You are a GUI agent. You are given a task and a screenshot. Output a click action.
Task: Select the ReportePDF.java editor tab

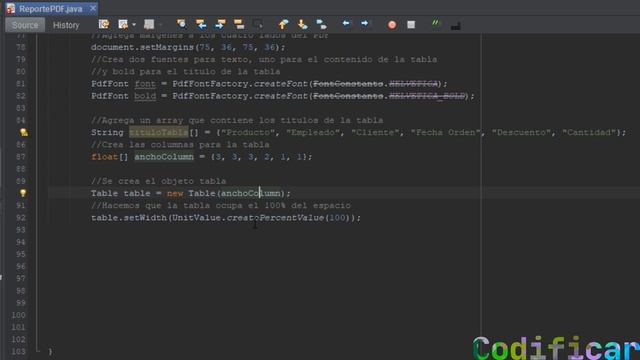(x=51, y=9)
